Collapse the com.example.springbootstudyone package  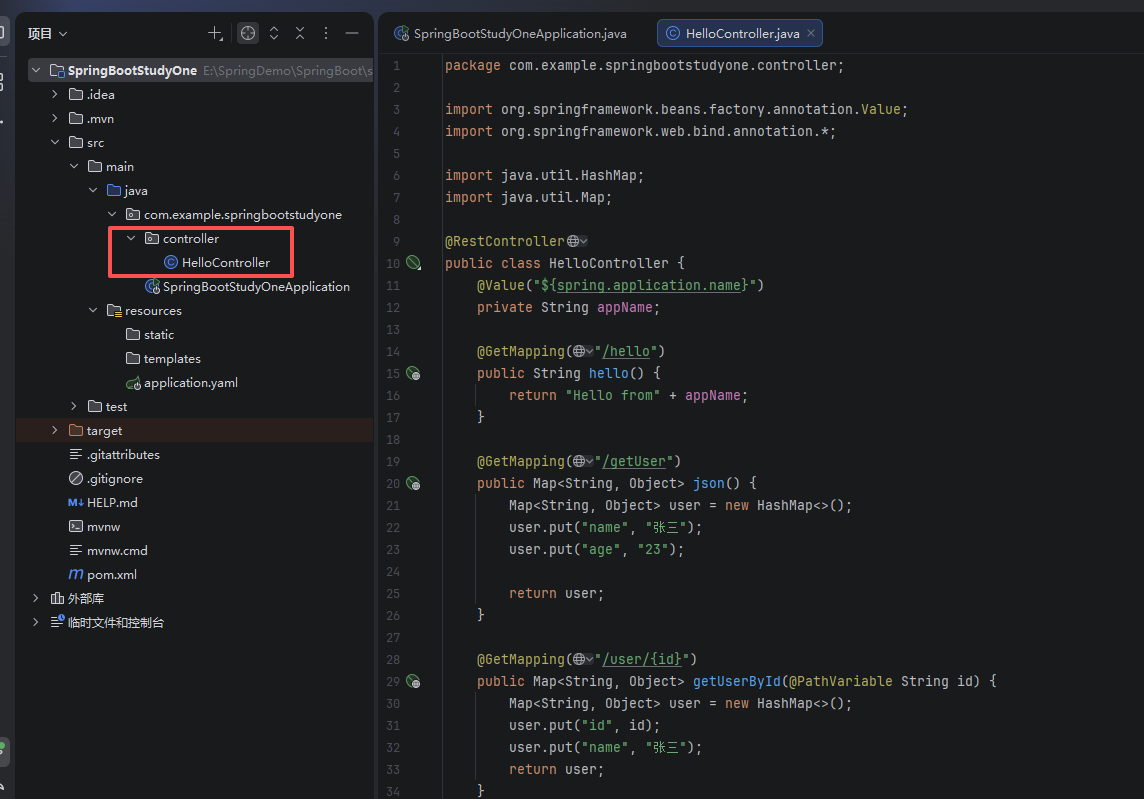(x=112, y=215)
